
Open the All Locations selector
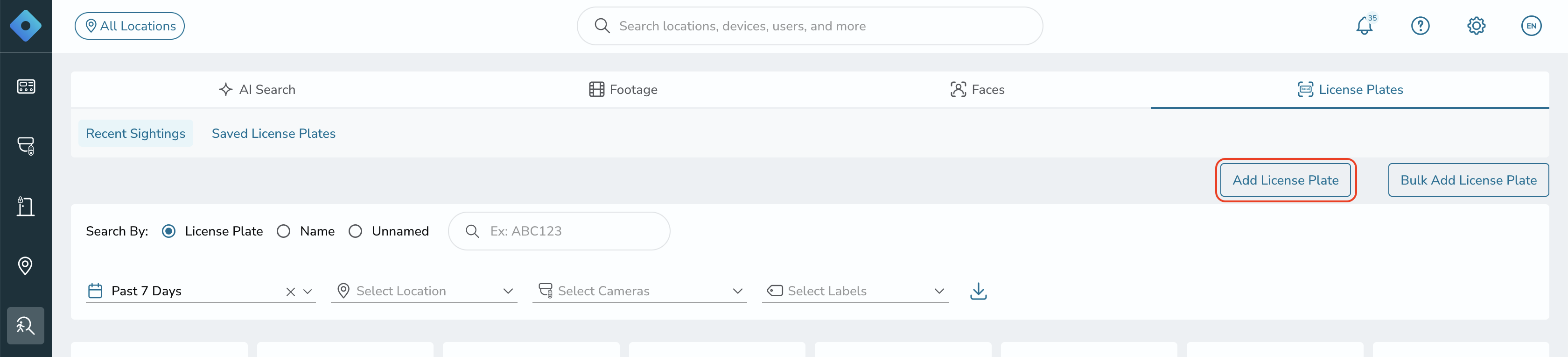point(130,26)
